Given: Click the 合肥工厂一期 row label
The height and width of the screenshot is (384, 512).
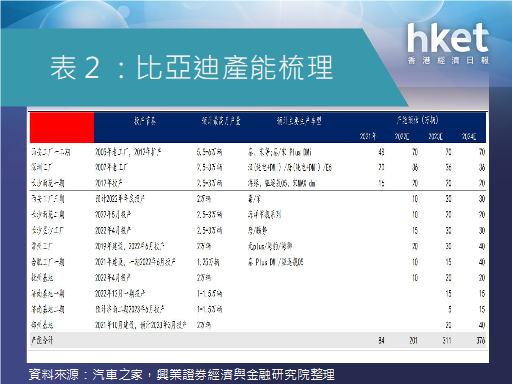Looking at the screenshot, I should click(x=48, y=262).
